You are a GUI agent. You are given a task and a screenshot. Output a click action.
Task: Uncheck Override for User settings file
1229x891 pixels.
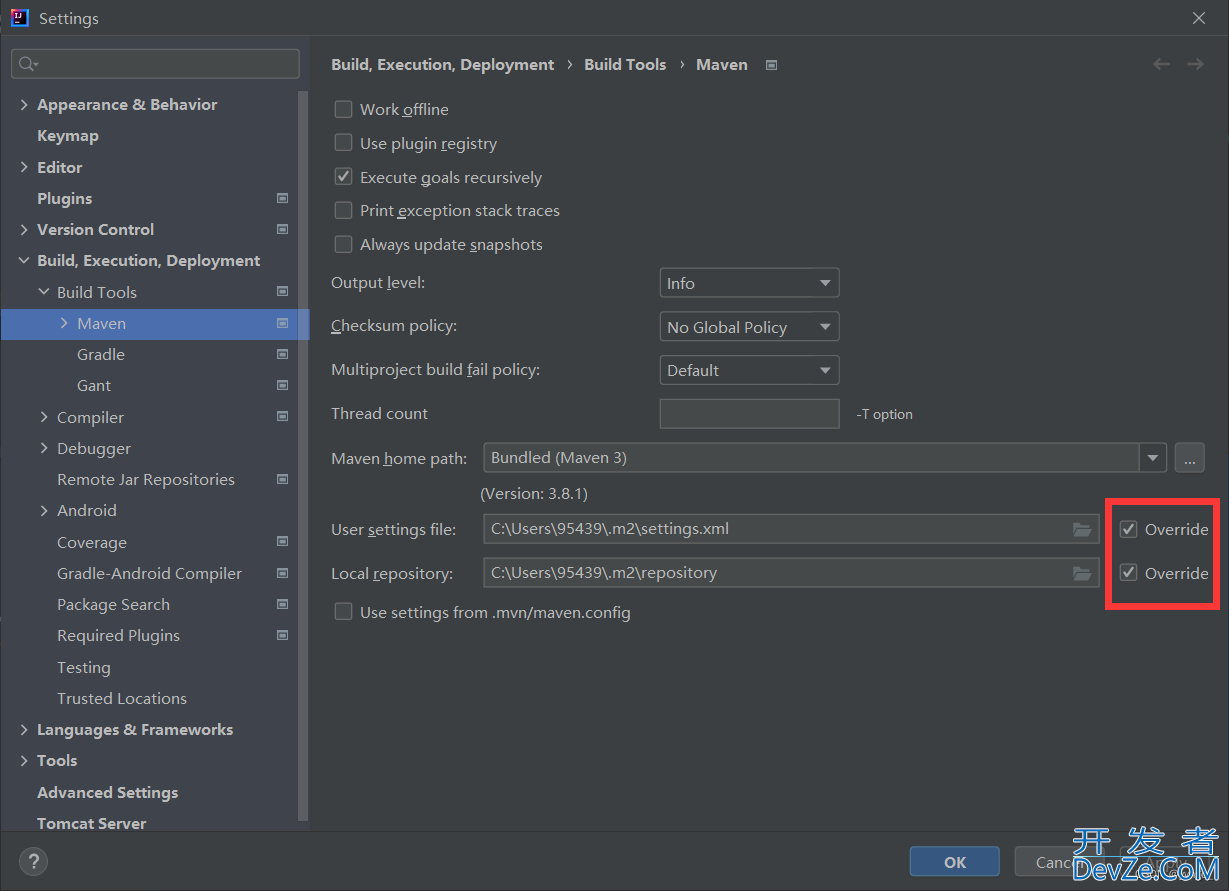(x=1129, y=529)
